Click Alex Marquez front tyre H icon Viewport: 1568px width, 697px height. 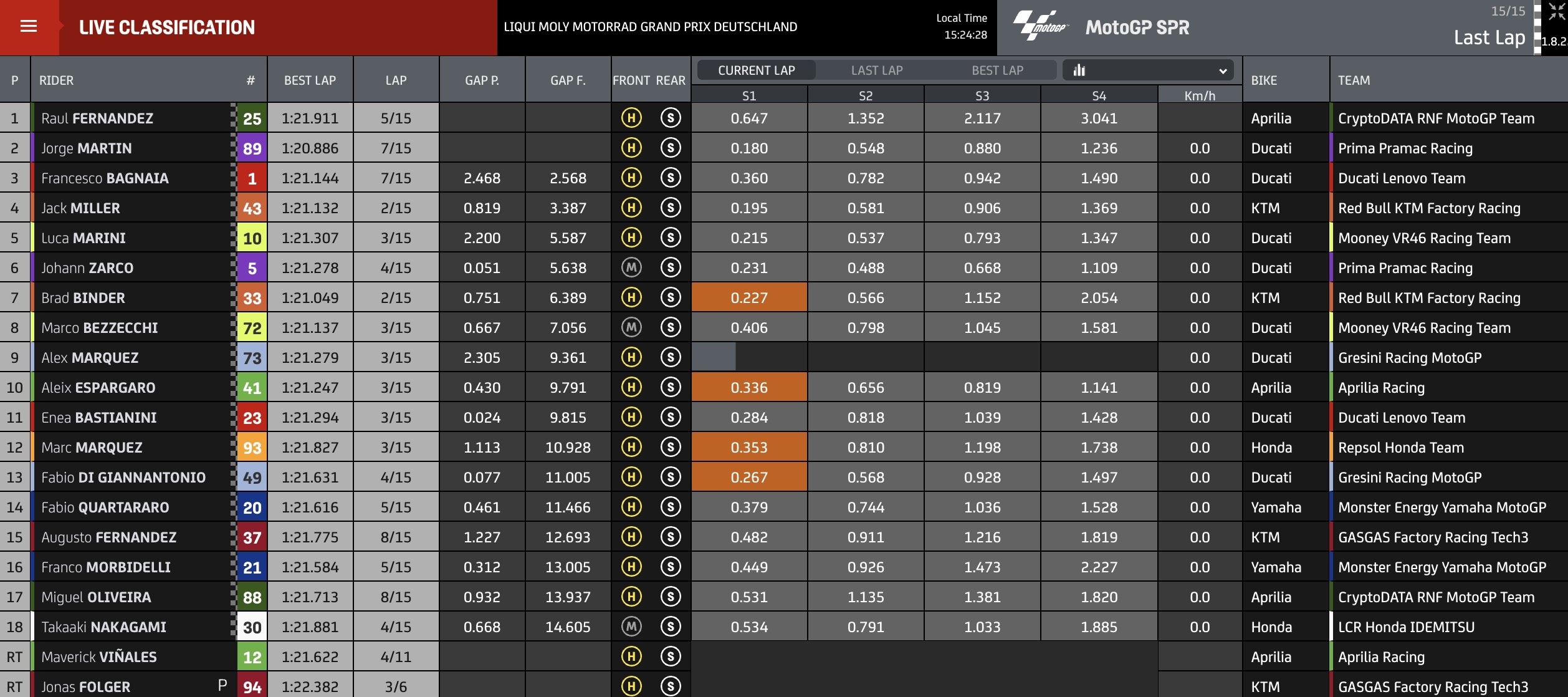tap(631, 357)
